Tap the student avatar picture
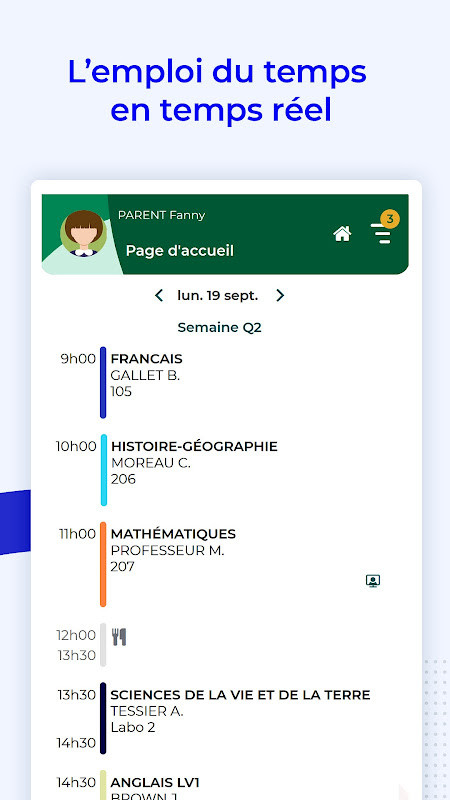 83,233
